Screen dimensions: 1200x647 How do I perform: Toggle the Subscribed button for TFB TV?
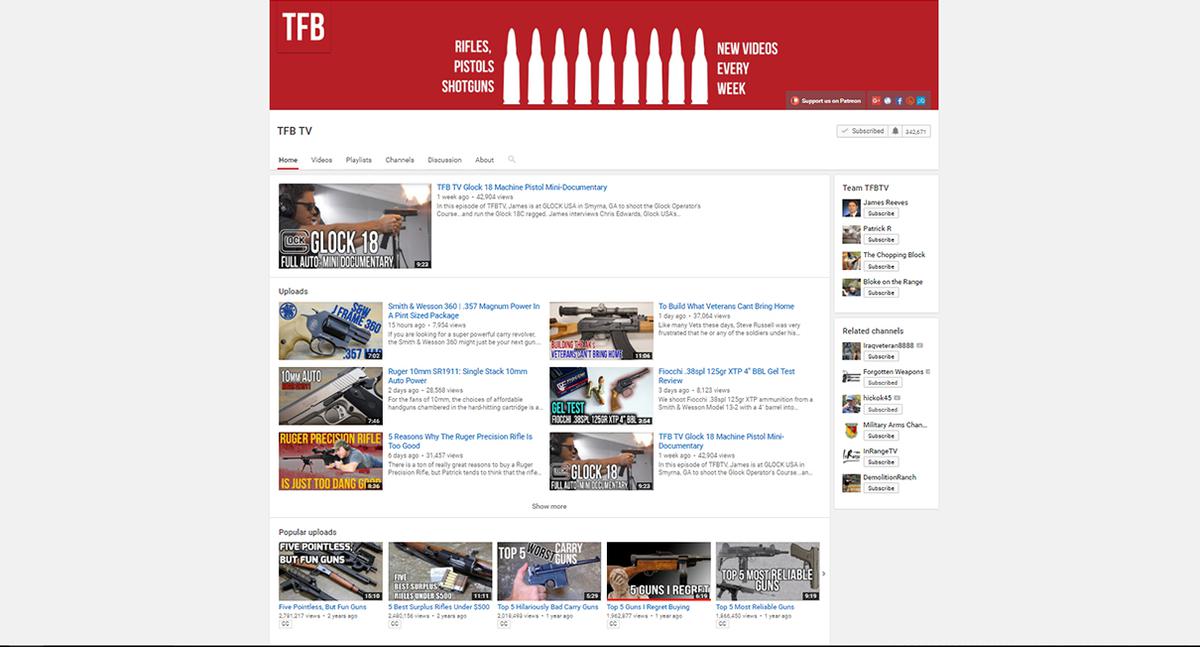pos(862,131)
